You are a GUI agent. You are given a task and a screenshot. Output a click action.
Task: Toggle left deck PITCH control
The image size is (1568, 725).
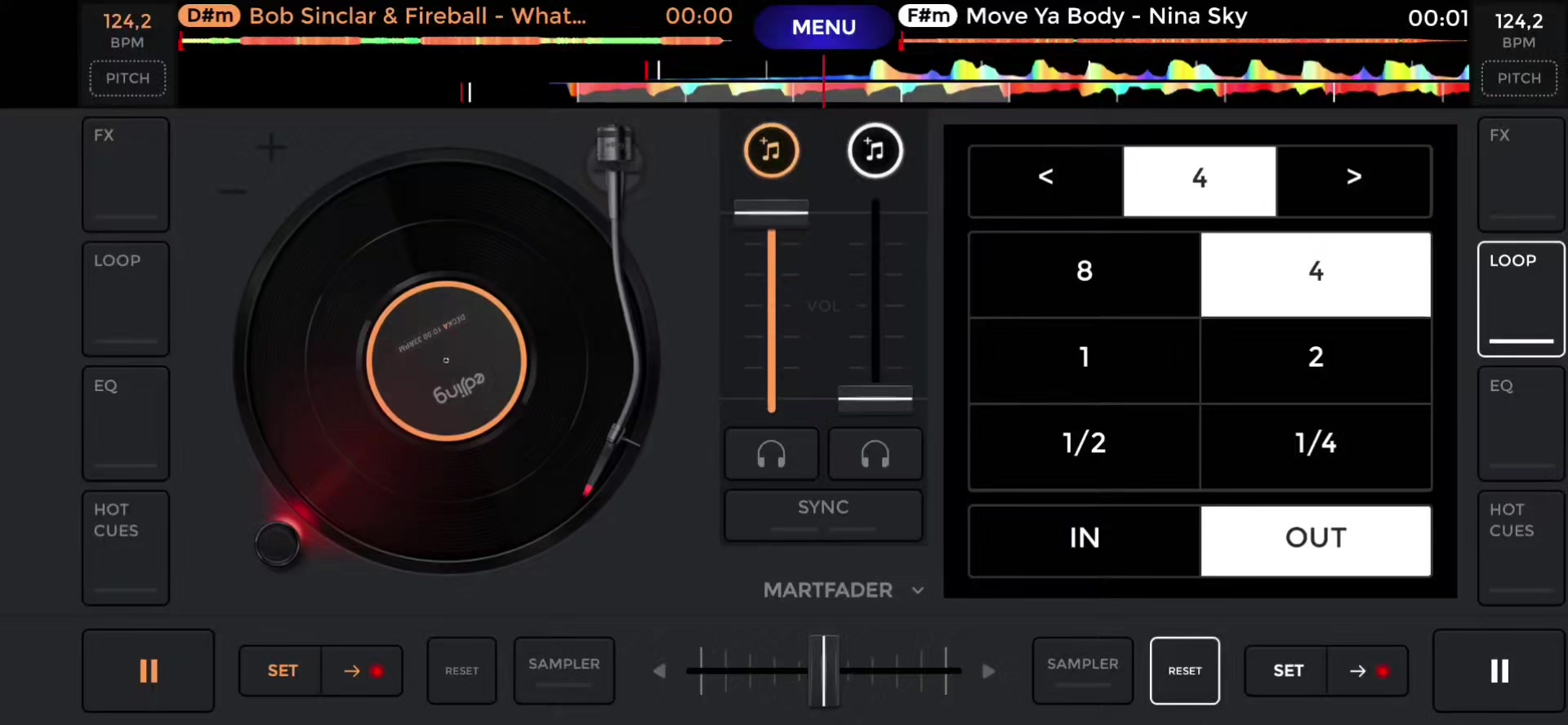point(127,78)
